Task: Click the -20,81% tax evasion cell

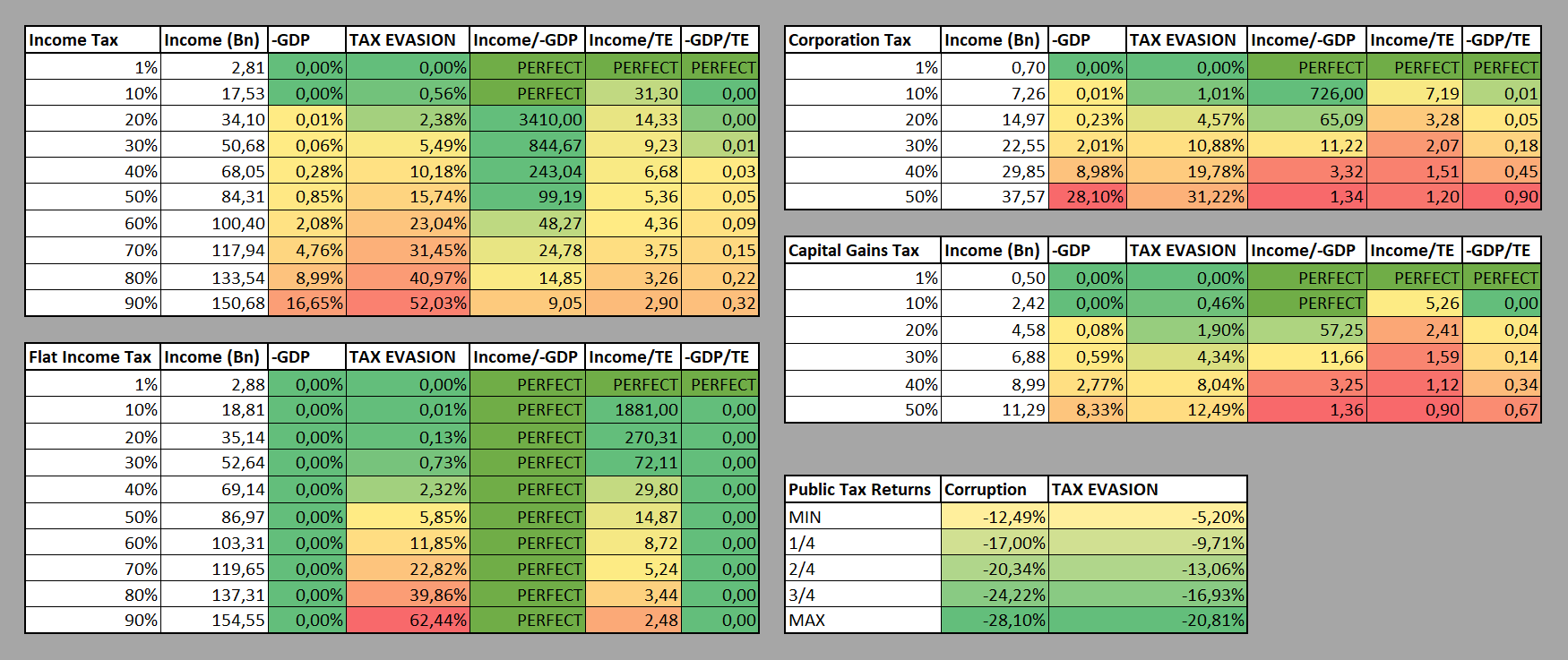Action: click(x=1147, y=620)
